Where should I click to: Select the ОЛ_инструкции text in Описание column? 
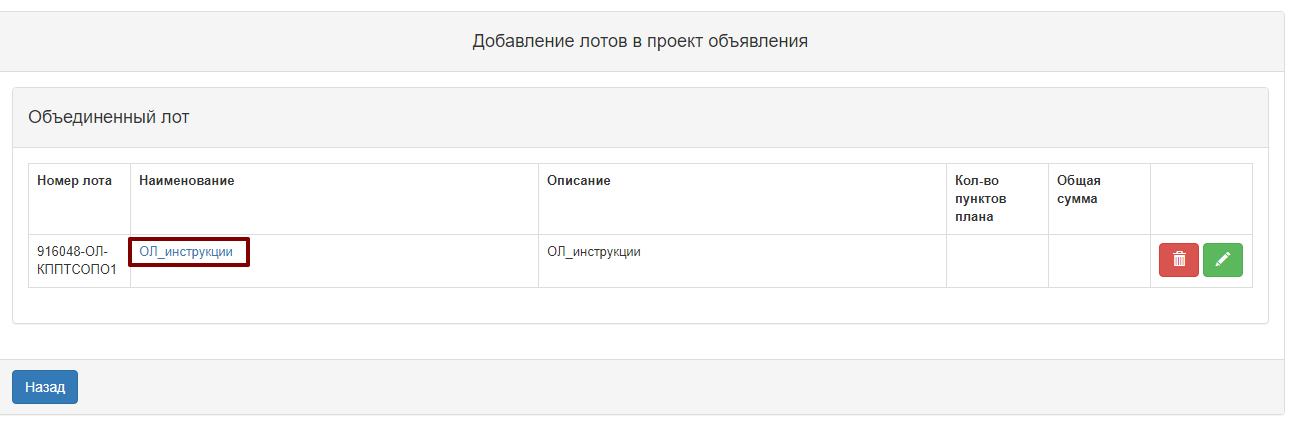(x=594, y=252)
